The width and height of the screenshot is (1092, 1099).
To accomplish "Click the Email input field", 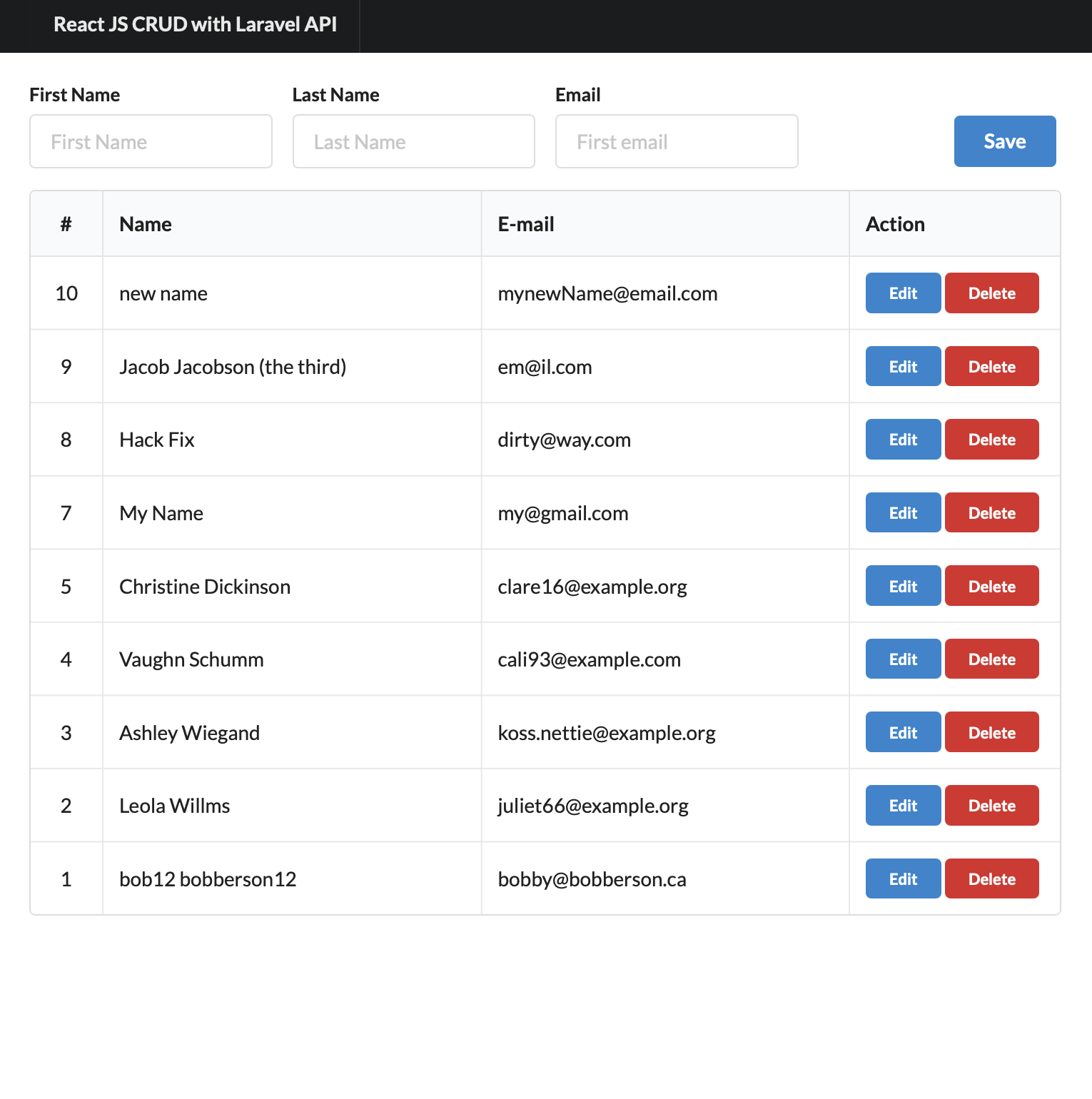I will [676, 141].
